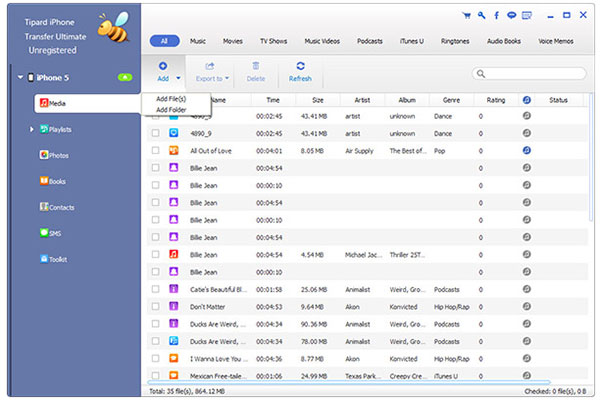
Task: Sort by the Artist column header
Action: click(362, 100)
